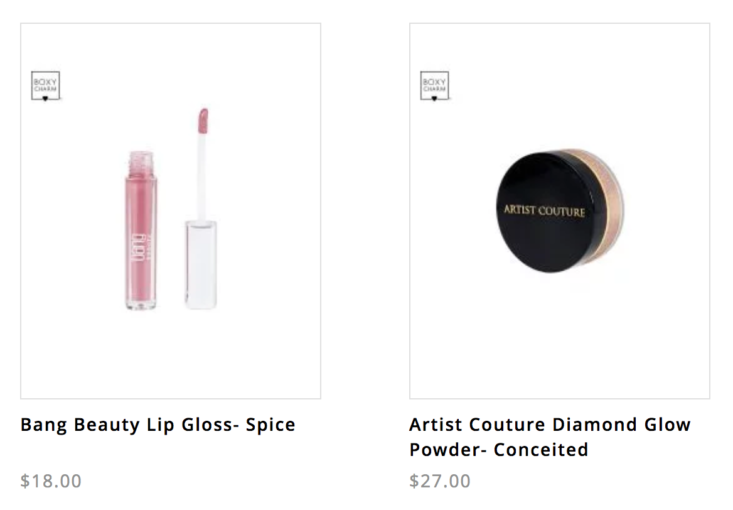The width and height of the screenshot is (733, 510).
Task: Click the black lid of the powder jar
Action: (x=547, y=212)
